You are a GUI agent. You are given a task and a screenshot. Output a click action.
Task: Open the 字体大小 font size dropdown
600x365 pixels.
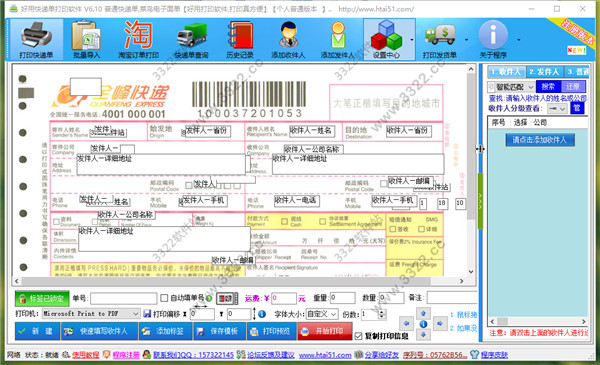pyautogui.click(x=333, y=314)
